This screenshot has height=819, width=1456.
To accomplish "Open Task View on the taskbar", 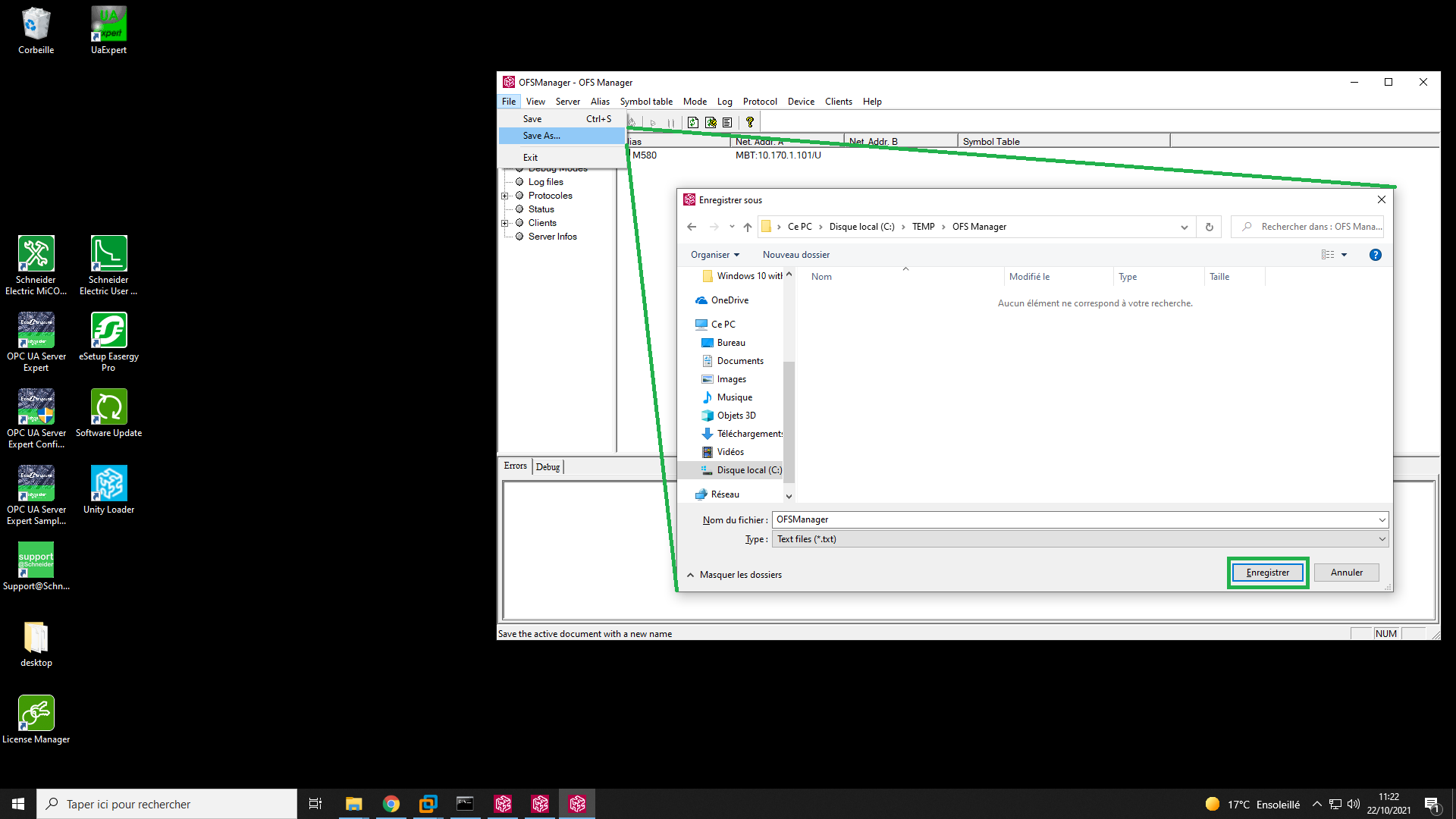I will 315,804.
